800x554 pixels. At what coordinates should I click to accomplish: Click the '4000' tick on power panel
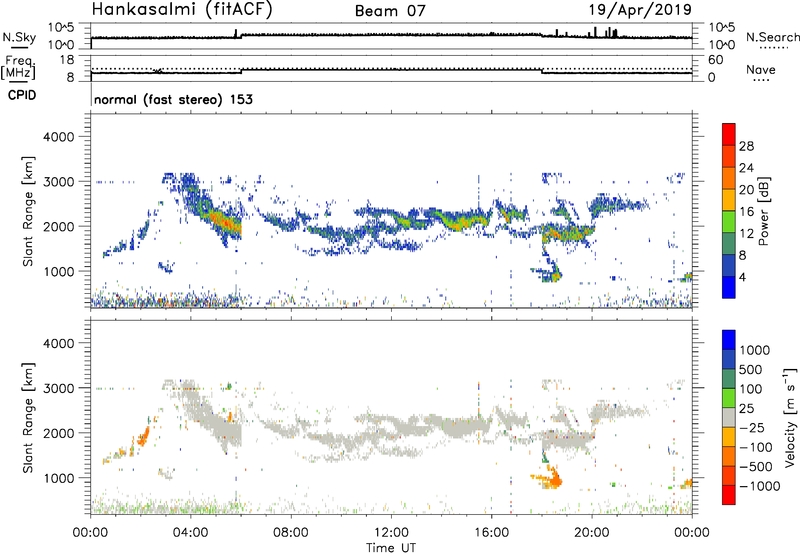click(59, 137)
